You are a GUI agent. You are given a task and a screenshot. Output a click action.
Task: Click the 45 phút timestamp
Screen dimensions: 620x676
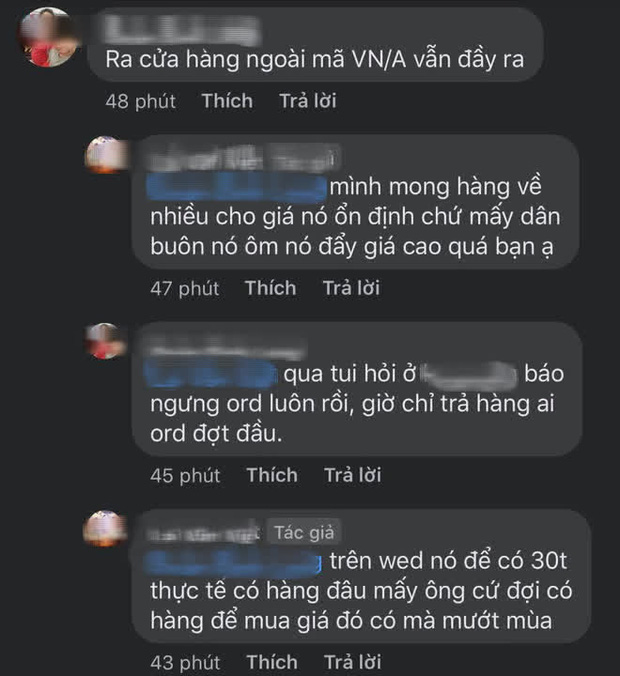pos(185,475)
